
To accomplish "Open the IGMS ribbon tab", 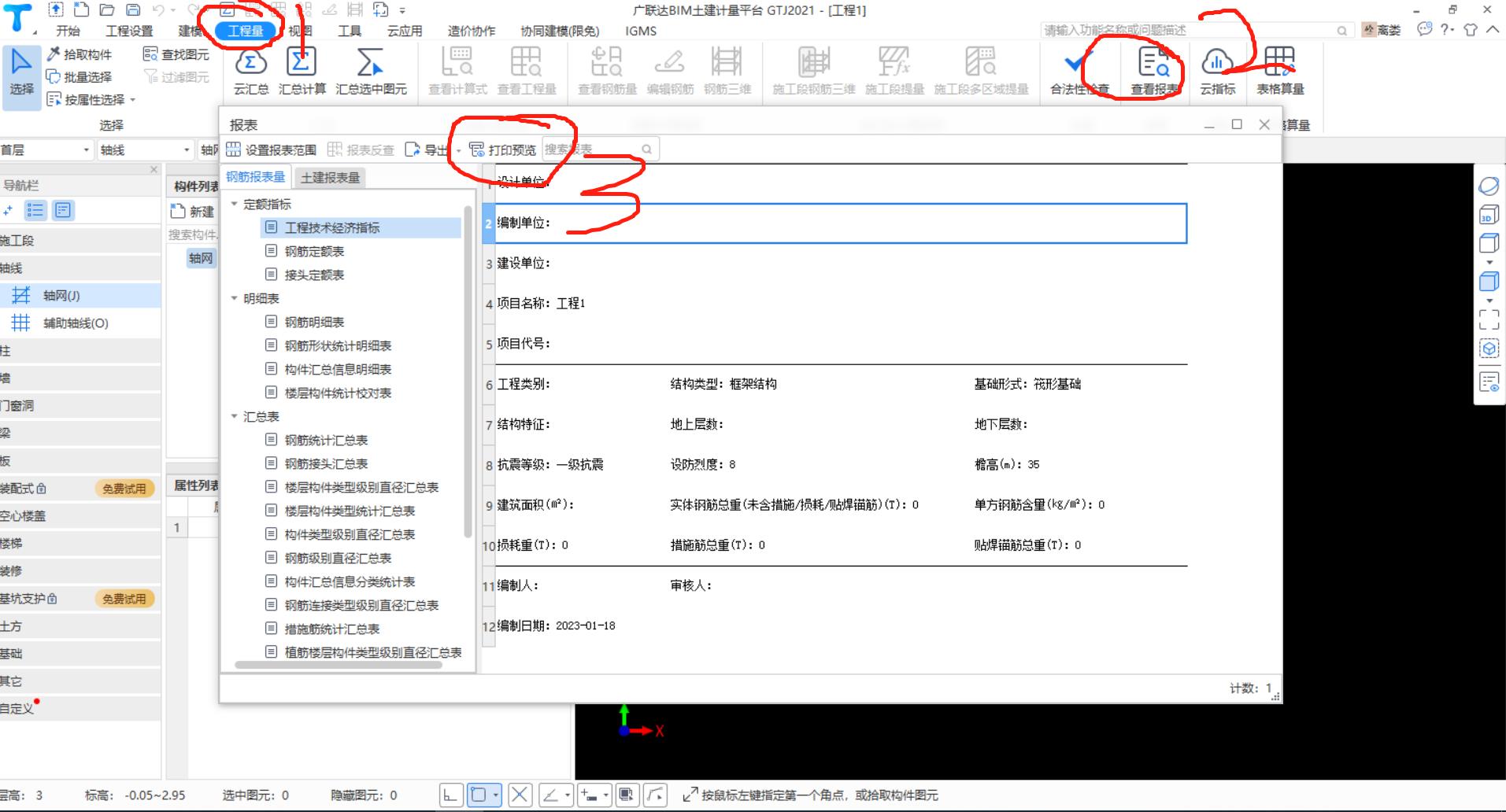I will tap(641, 31).
